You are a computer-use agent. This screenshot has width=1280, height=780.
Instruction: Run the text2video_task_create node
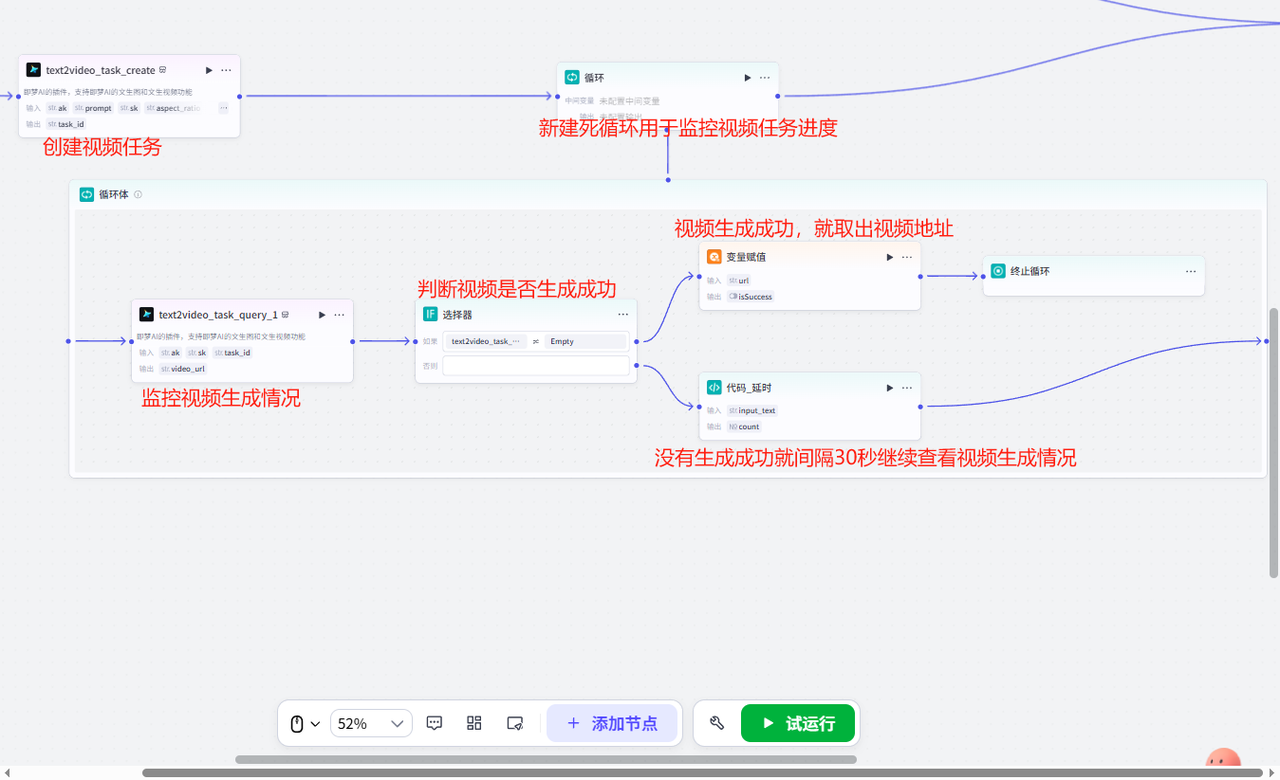pos(209,70)
